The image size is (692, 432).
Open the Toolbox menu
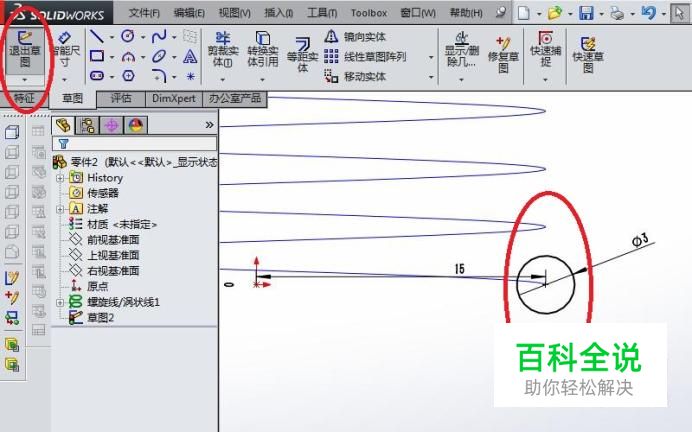tap(369, 13)
